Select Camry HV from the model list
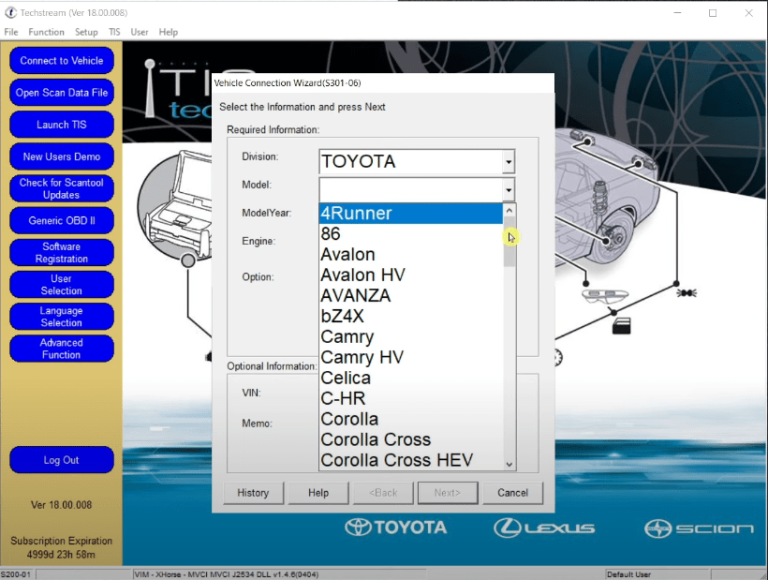The height and width of the screenshot is (580, 768). [361, 357]
